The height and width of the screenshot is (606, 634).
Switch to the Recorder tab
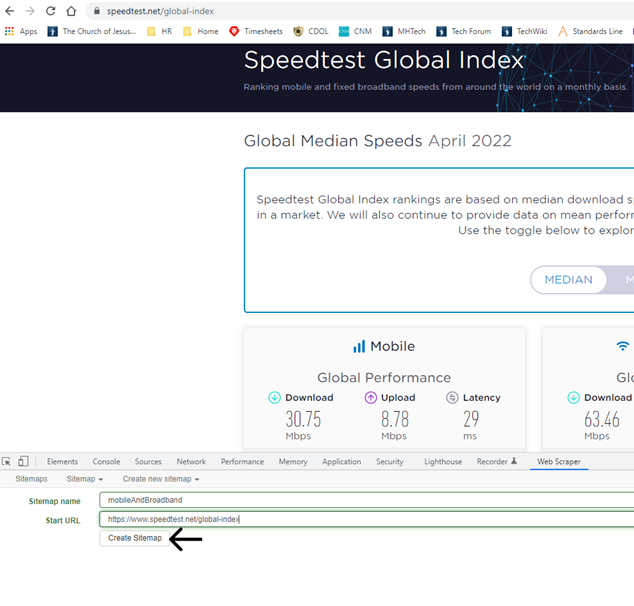tap(497, 462)
